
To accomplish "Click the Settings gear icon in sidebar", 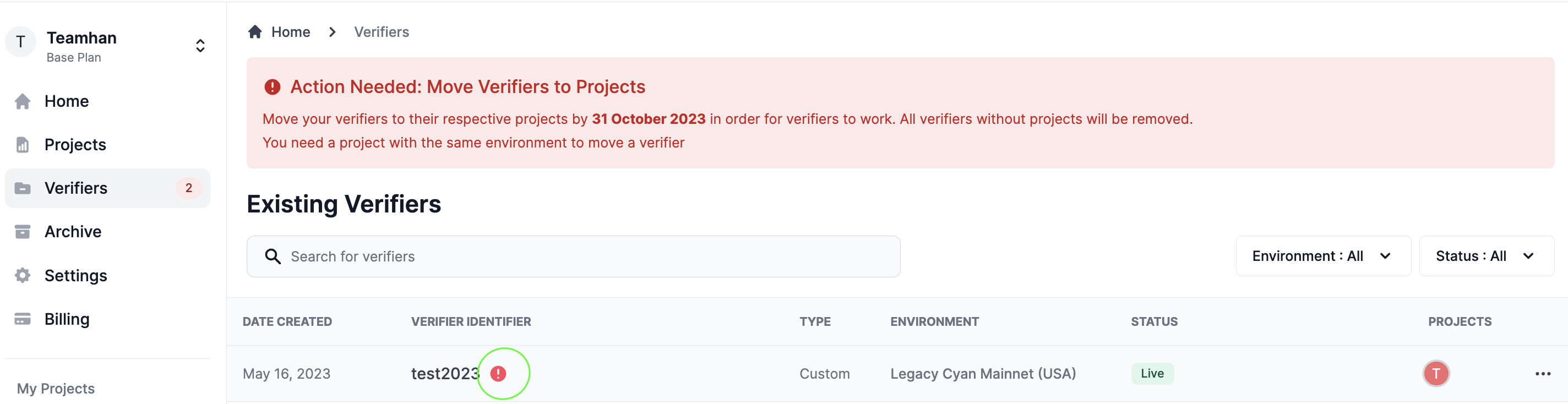I will pos(23,276).
